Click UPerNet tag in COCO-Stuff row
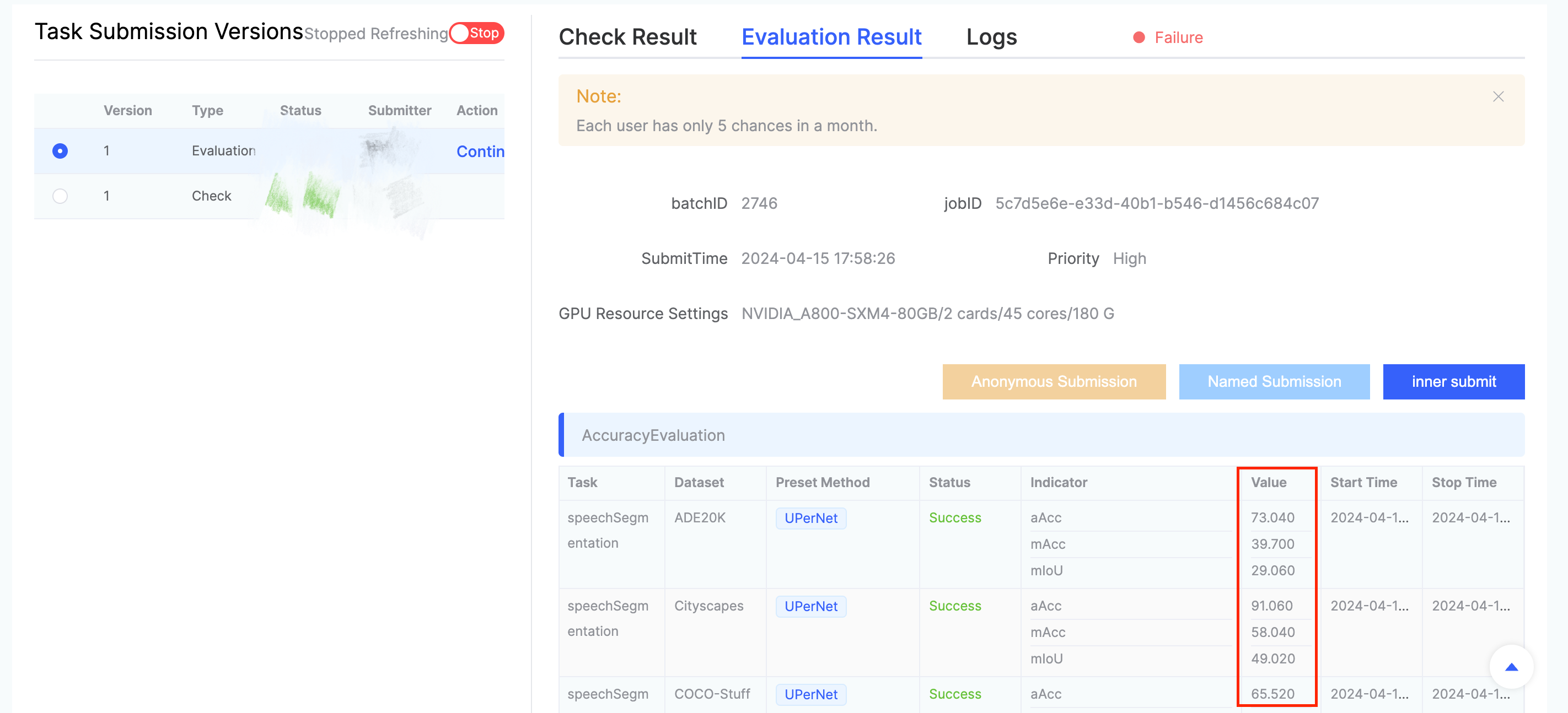This screenshot has width=1568, height=713. pyautogui.click(x=810, y=694)
